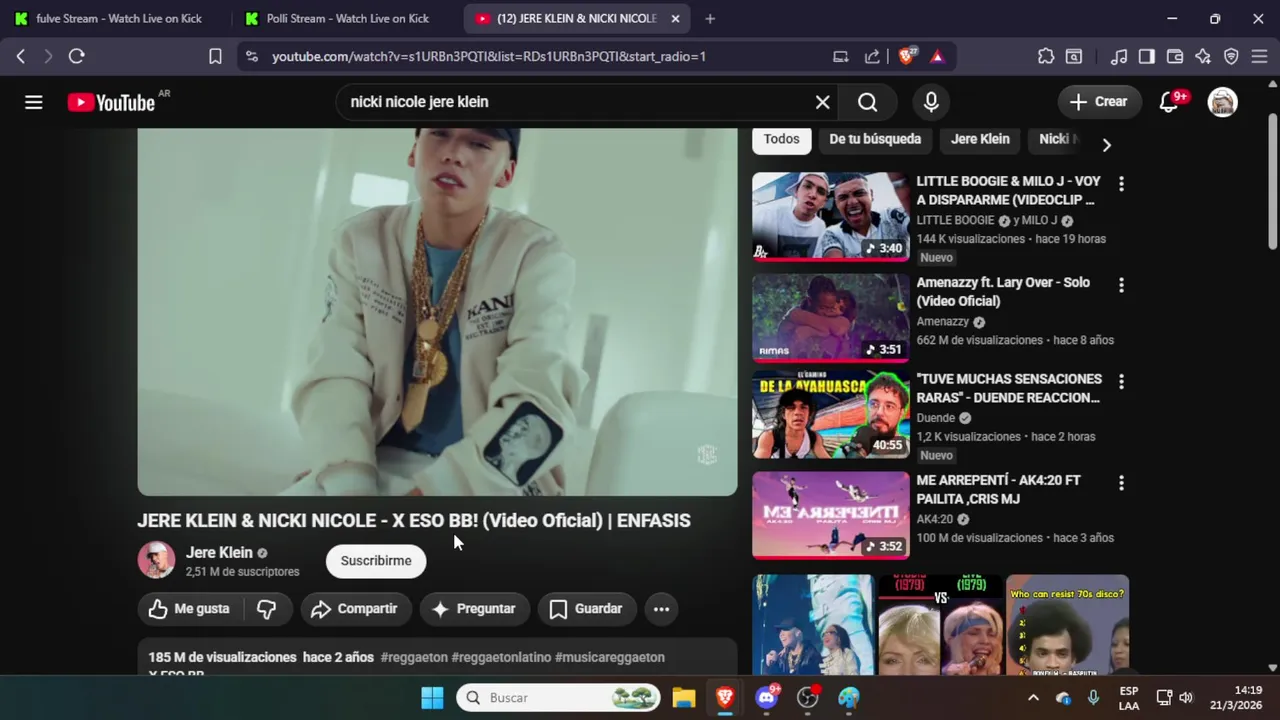Save the video with Guardar
This screenshot has width=1280, height=720.
[586, 609]
